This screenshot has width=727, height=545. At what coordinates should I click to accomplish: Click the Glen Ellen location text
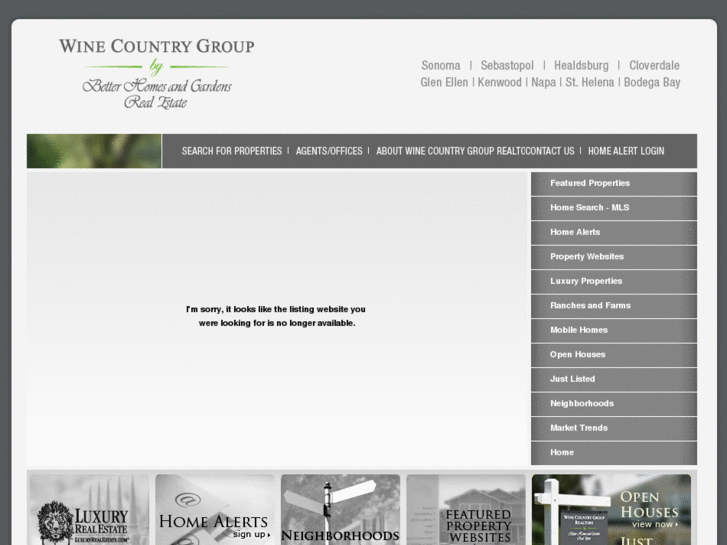point(444,82)
